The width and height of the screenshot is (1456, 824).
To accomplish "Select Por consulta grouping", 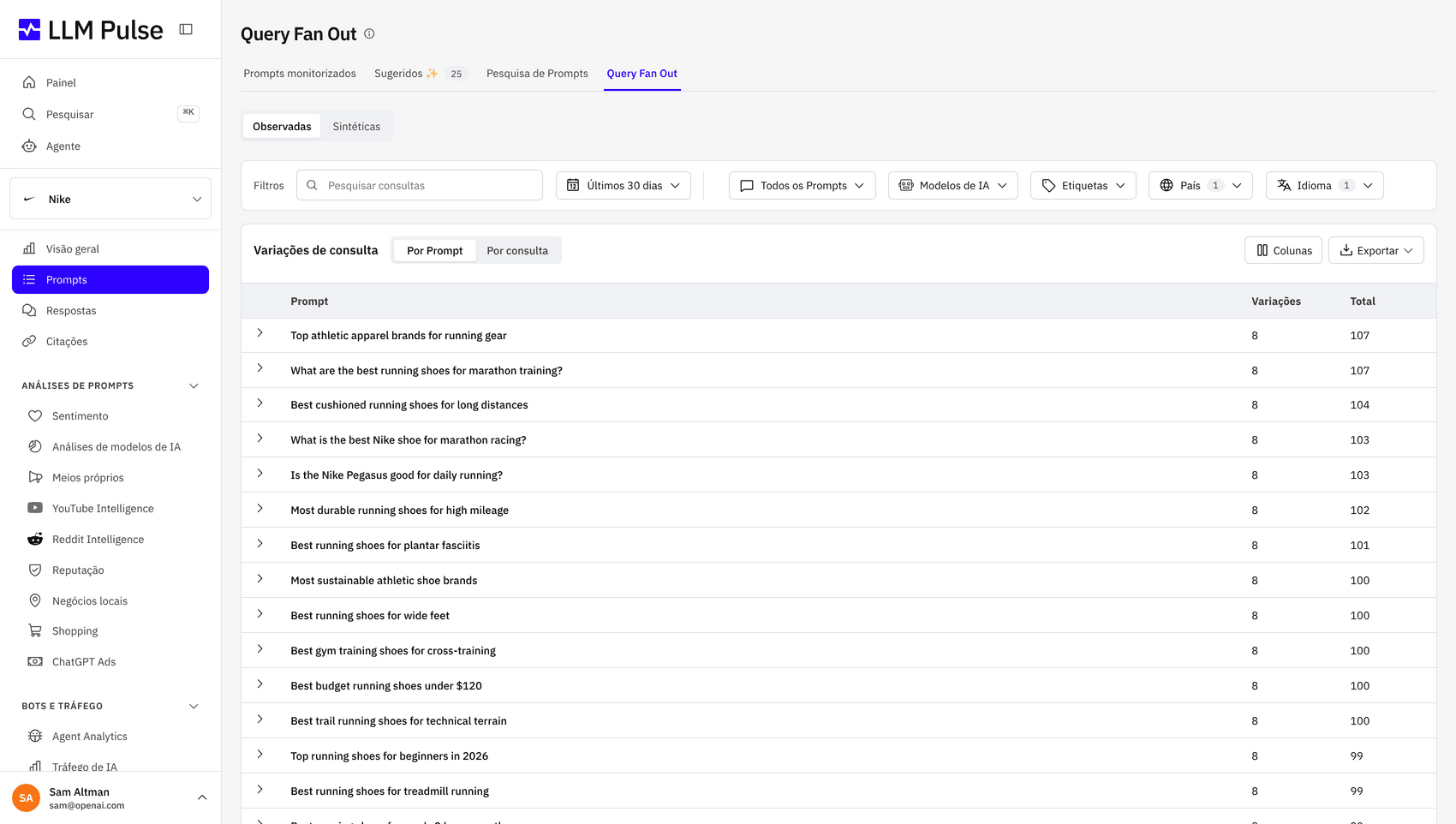I will [517, 250].
